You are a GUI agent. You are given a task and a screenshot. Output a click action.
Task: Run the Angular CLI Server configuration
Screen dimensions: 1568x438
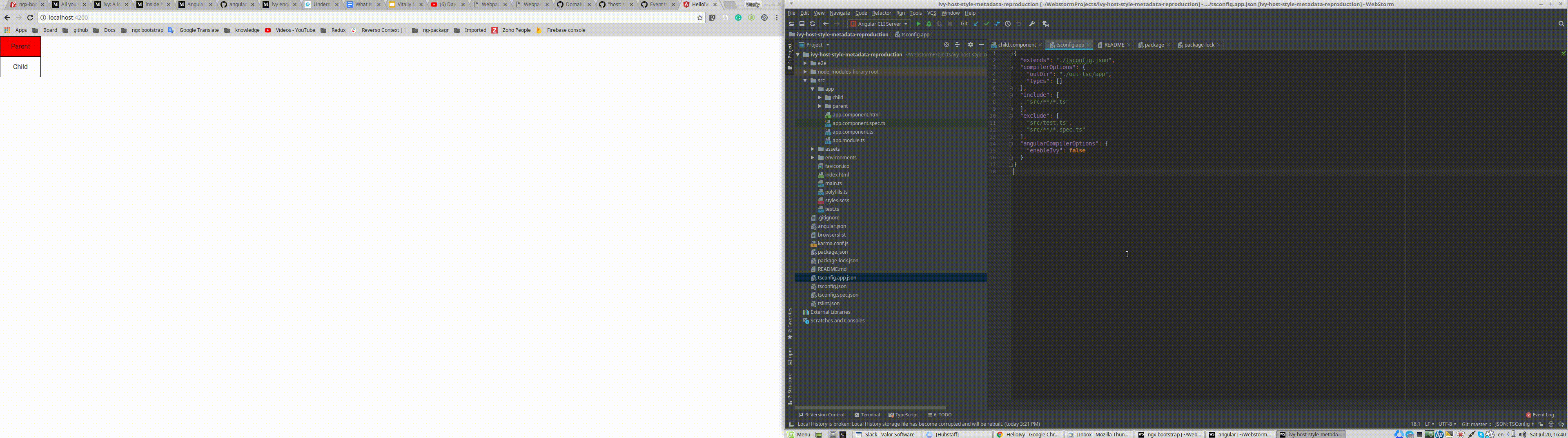(x=918, y=24)
